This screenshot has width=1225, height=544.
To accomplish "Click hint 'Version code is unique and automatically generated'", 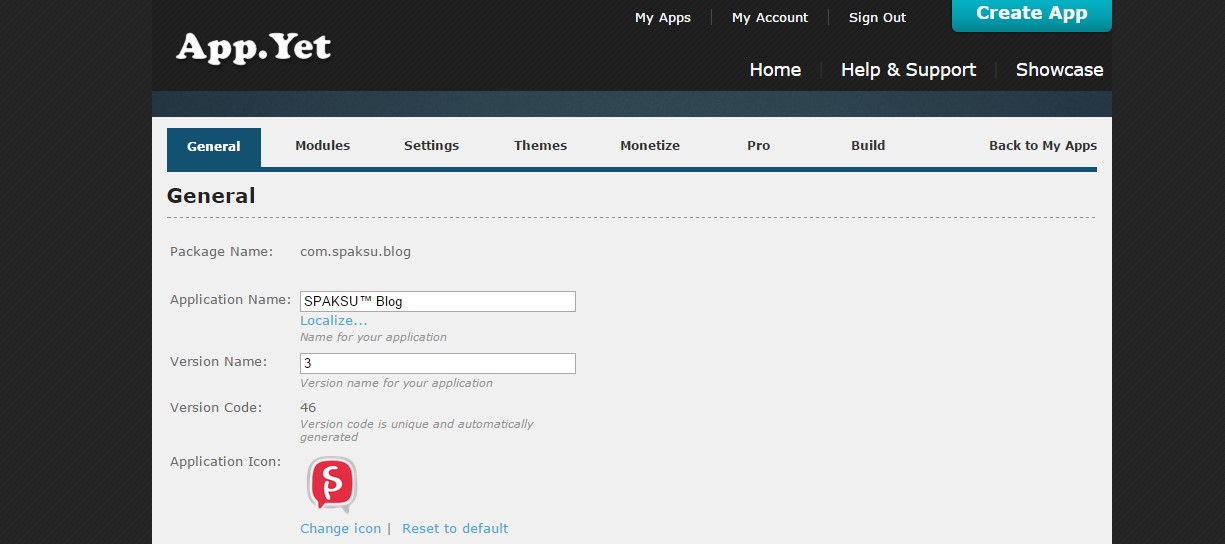I will [x=417, y=430].
